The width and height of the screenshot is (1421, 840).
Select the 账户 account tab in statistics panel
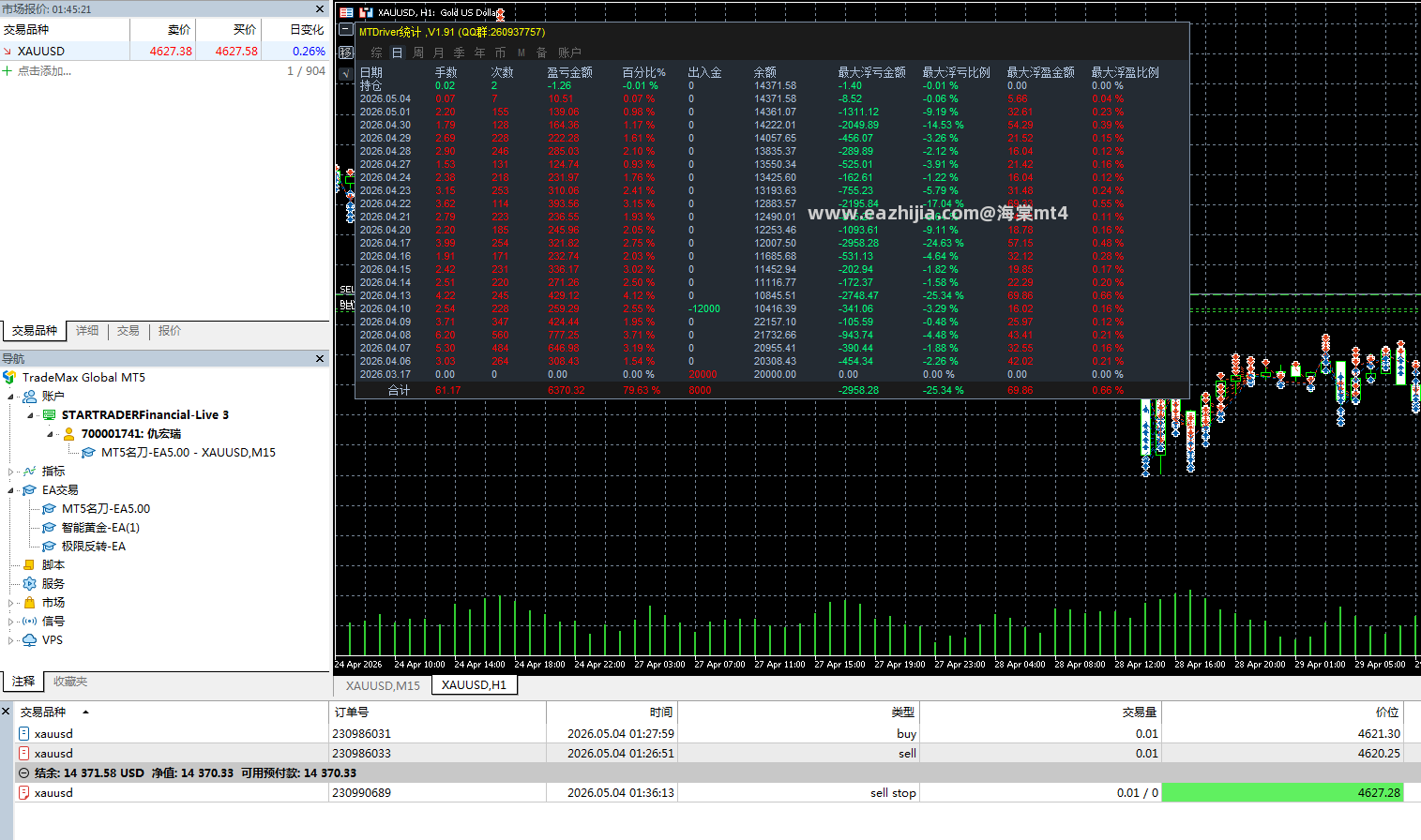[570, 52]
